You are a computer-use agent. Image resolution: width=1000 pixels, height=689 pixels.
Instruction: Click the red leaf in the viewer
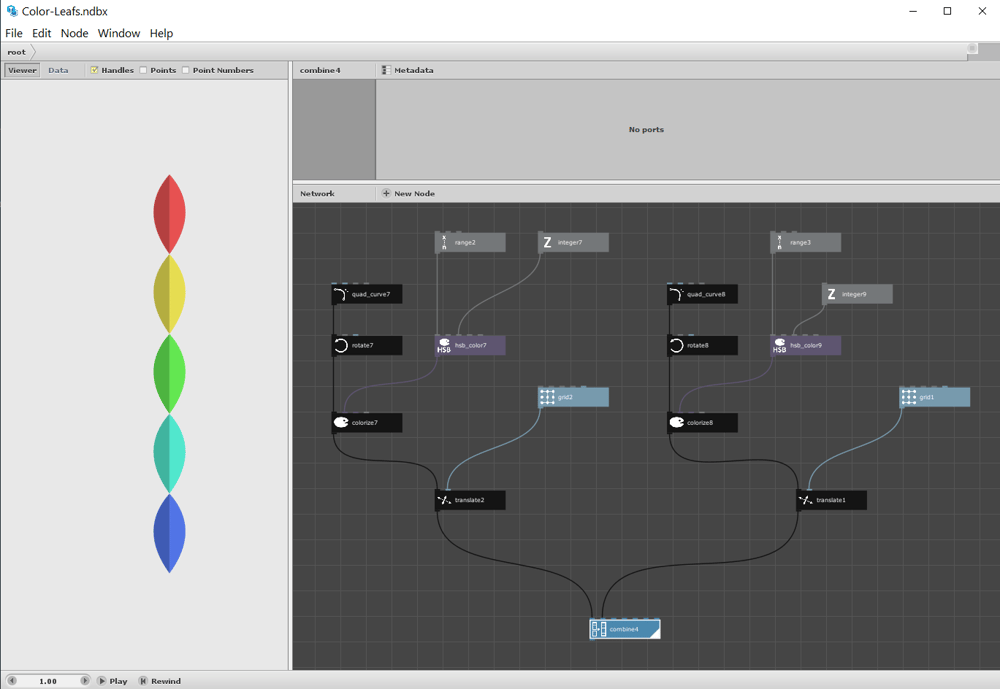[170, 214]
